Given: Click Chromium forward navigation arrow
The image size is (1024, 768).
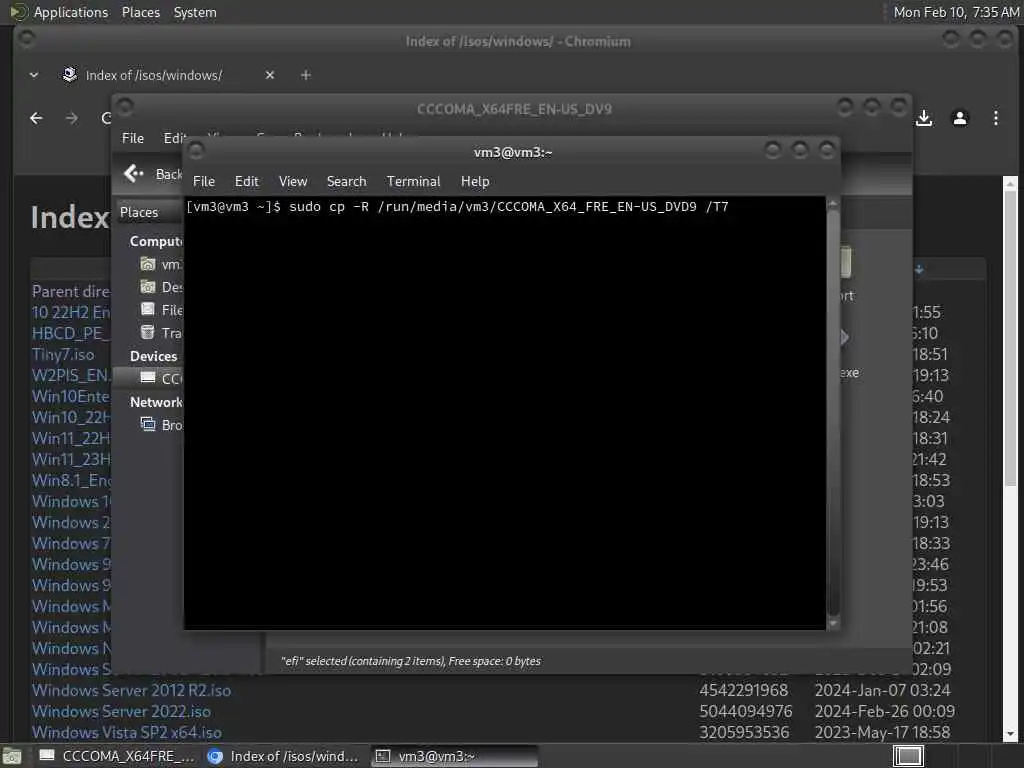Looking at the screenshot, I should (72, 118).
